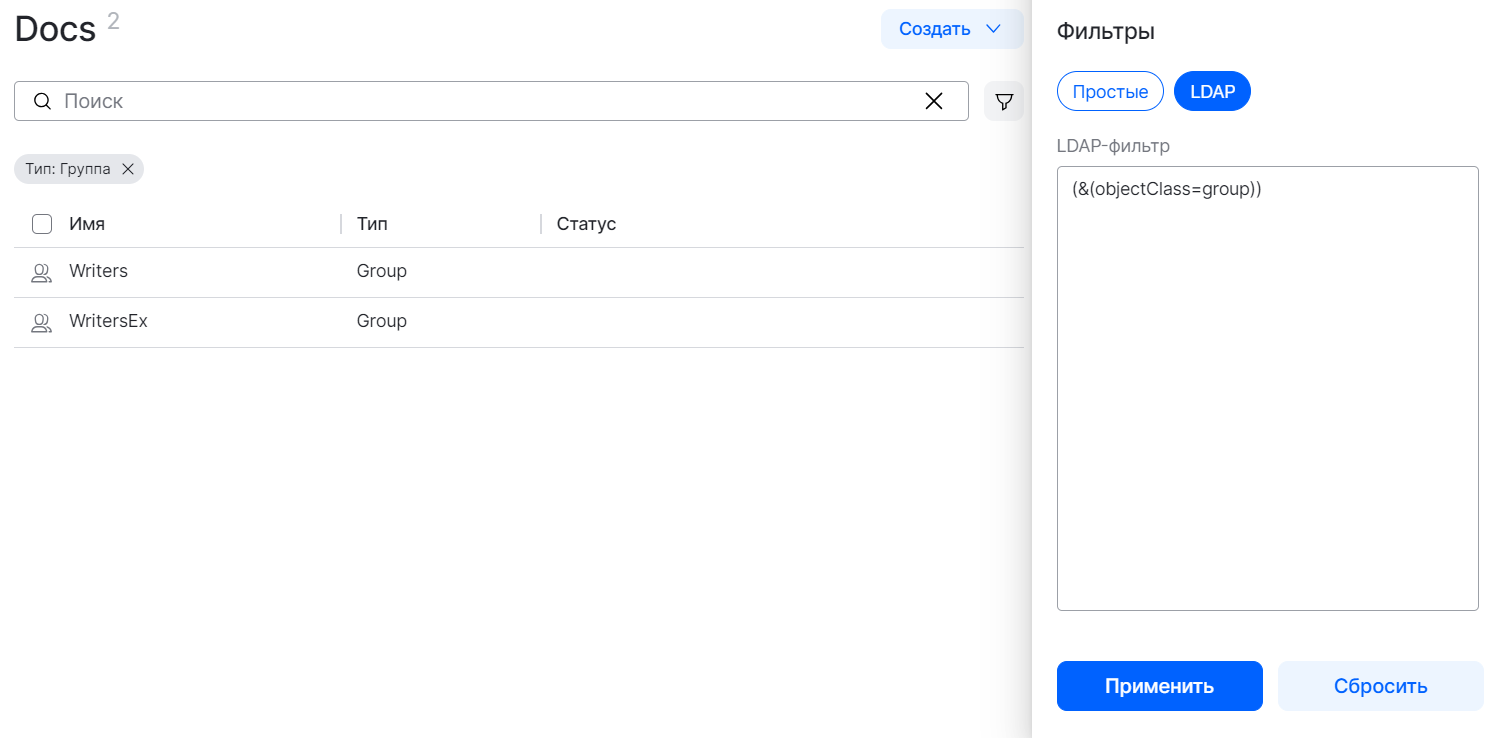Open the Фильтры panel header
Screen dimensions: 1493x738
pyautogui.click(x=1105, y=31)
